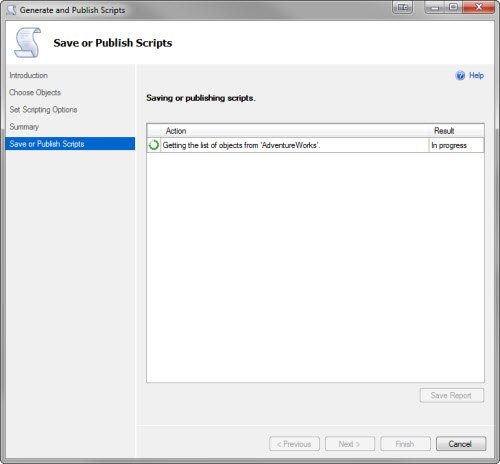Click the title bar wizard icon
The height and width of the screenshot is (464, 500).
coord(11,10)
